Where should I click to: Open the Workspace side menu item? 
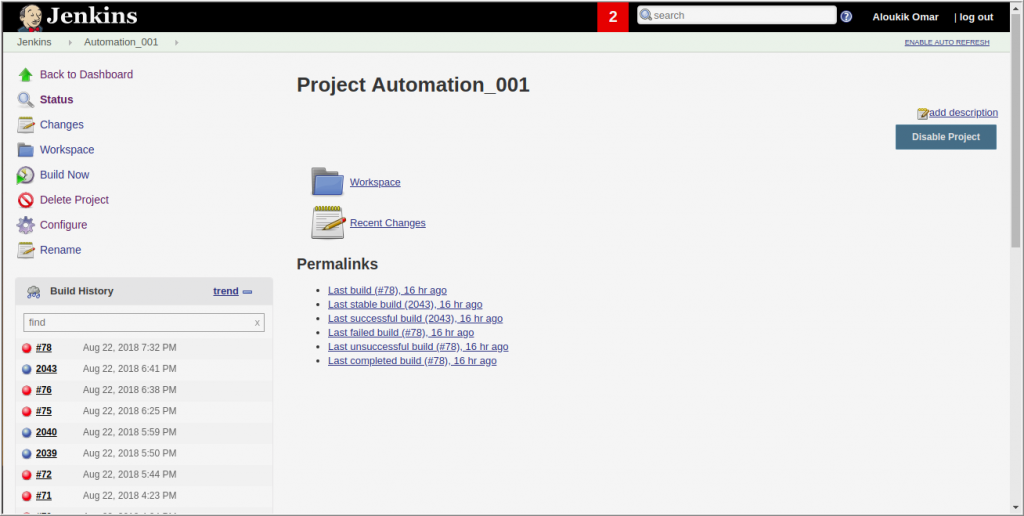(67, 150)
